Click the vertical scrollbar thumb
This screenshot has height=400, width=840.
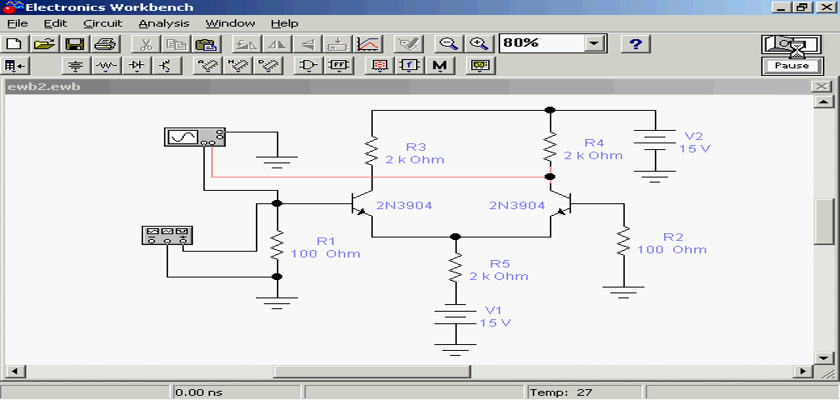pyautogui.click(x=823, y=222)
